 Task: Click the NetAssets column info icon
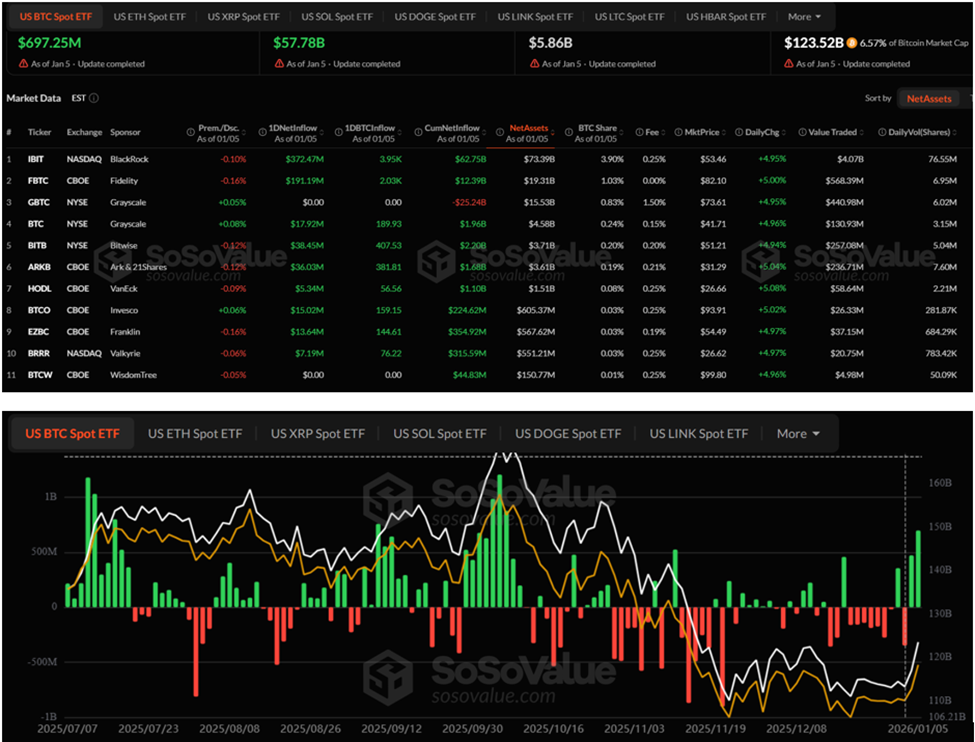pyautogui.click(x=498, y=131)
